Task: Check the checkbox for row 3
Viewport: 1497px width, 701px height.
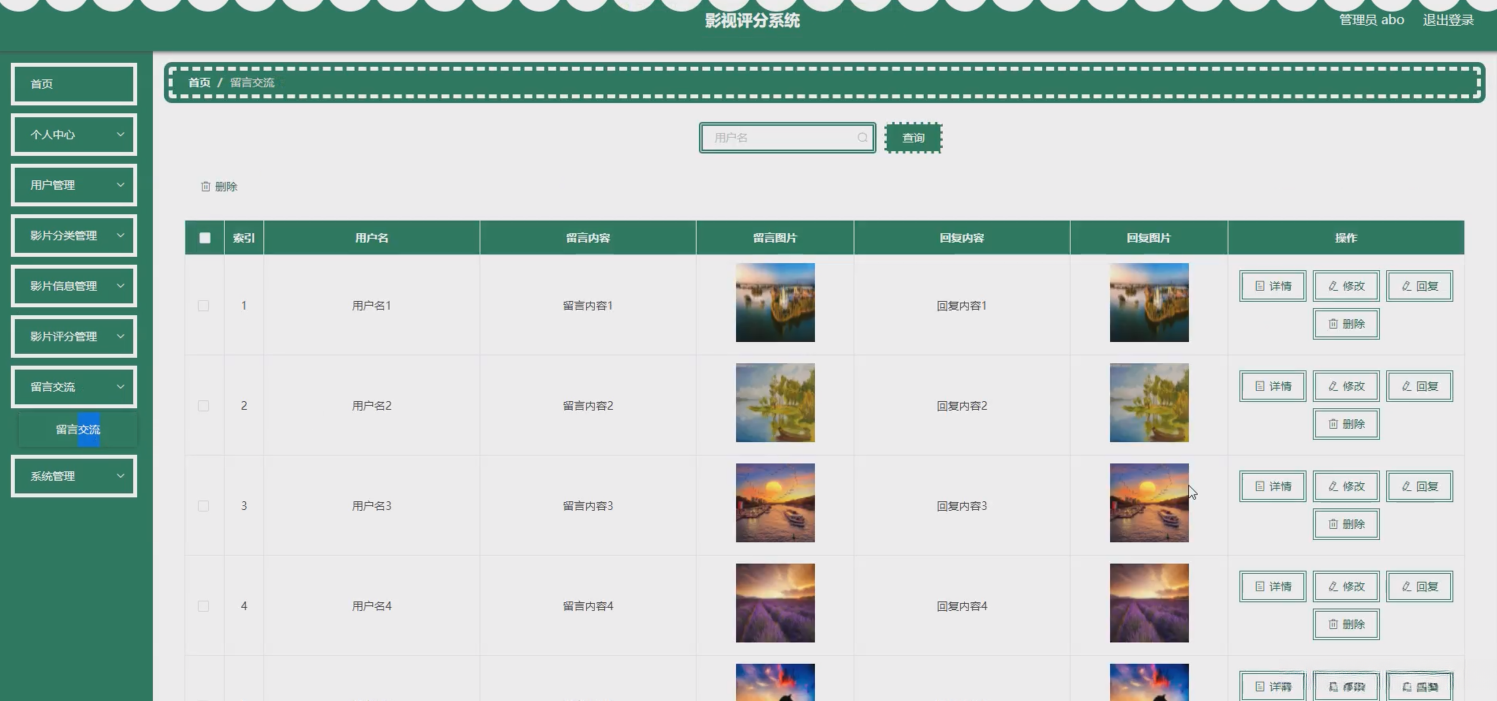Action: (x=204, y=506)
